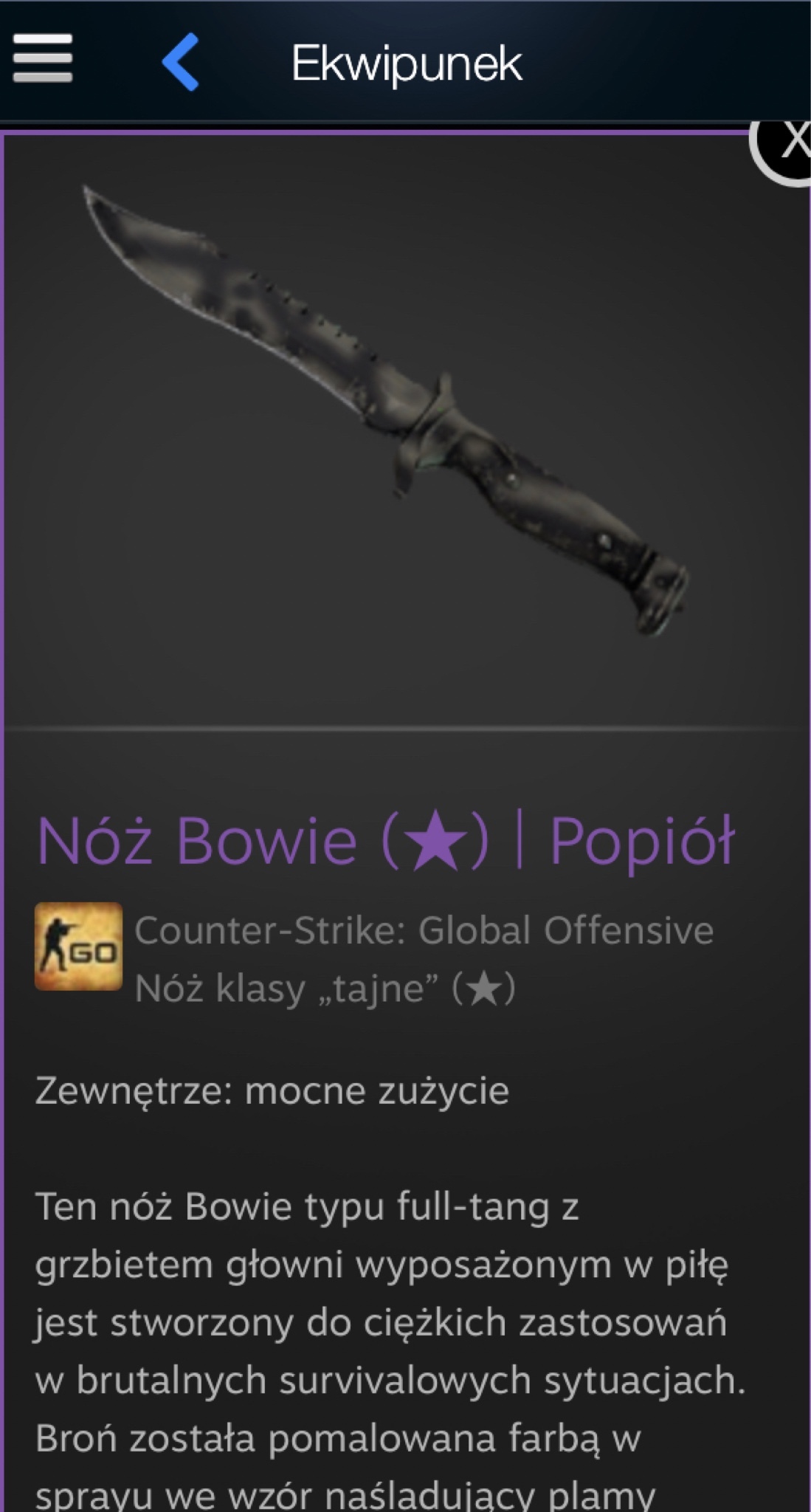The height and width of the screenshot is (1512, 811).
Task: Click the knife description paragraph
Action: coord(390,1350)
